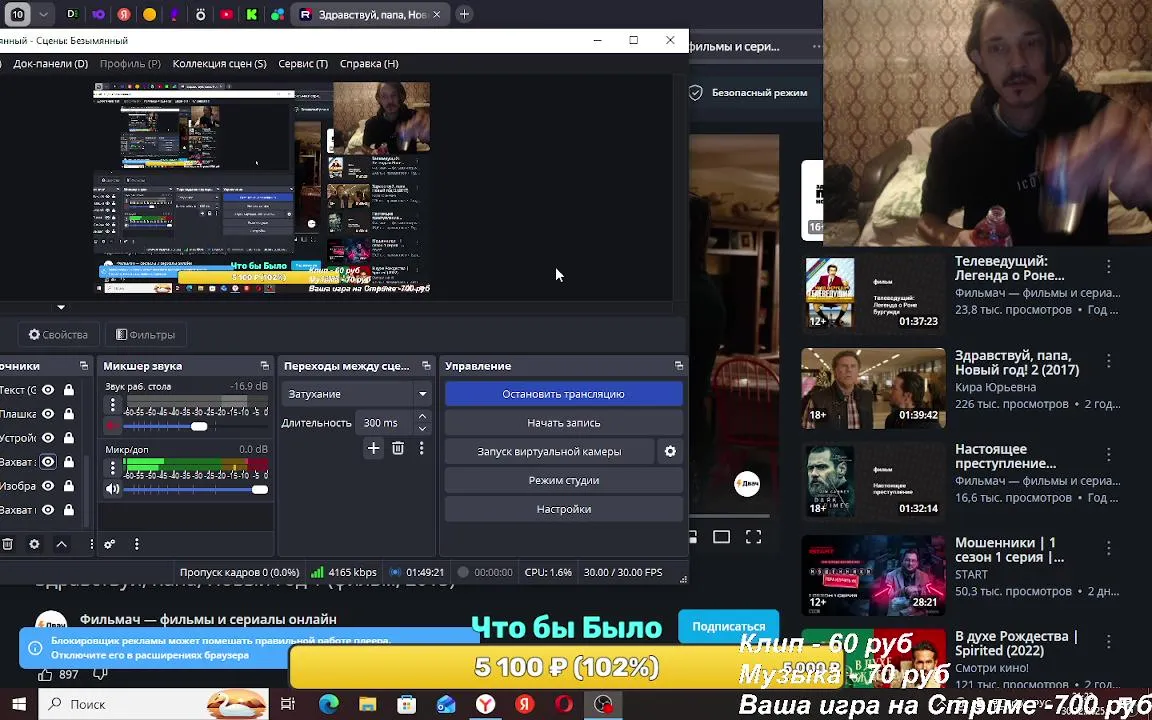The height and width of the screenshot is (720, 1152).
Task: Click the 300 ms duration field
Action: point(384,423)
